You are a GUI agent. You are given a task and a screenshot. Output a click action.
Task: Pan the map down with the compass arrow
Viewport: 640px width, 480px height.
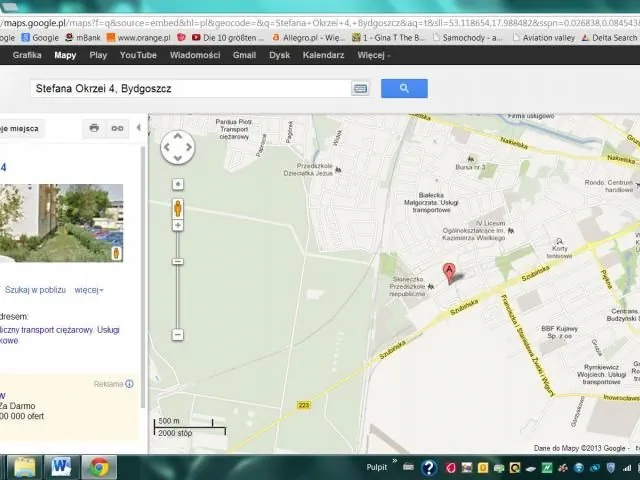[178, 158]
